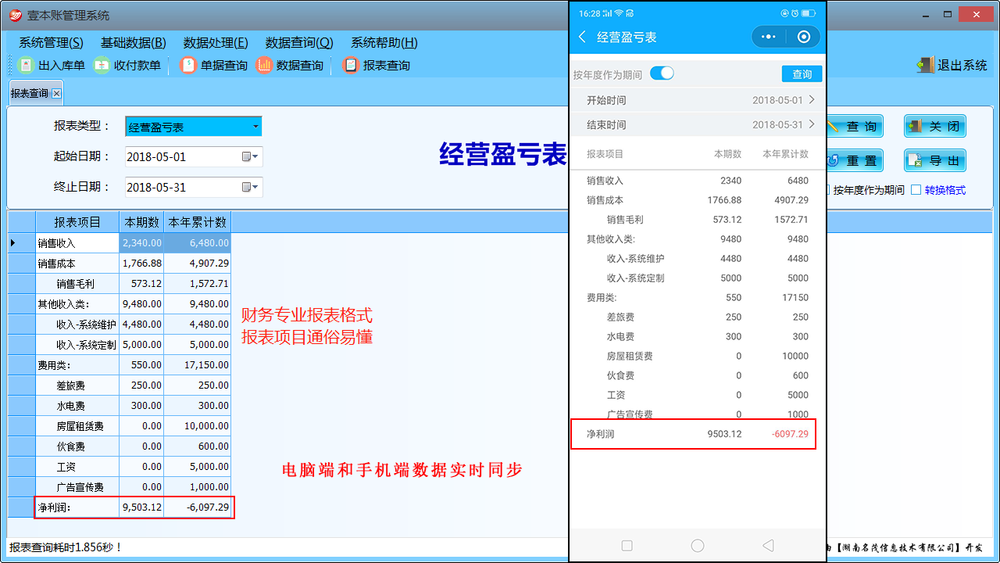Tap the 开始时间 chevron on the phone

pos(812,99)
